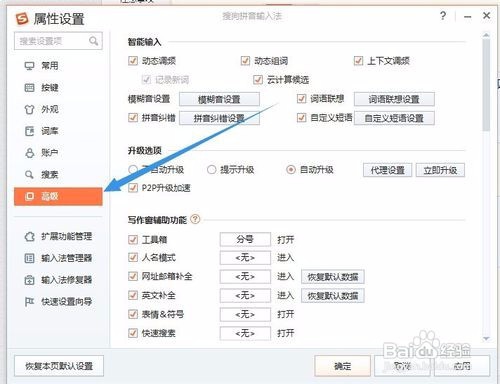The image size is (500, 384).
Task: Open 拼音纠错设置
Action: tap(219, 118)
